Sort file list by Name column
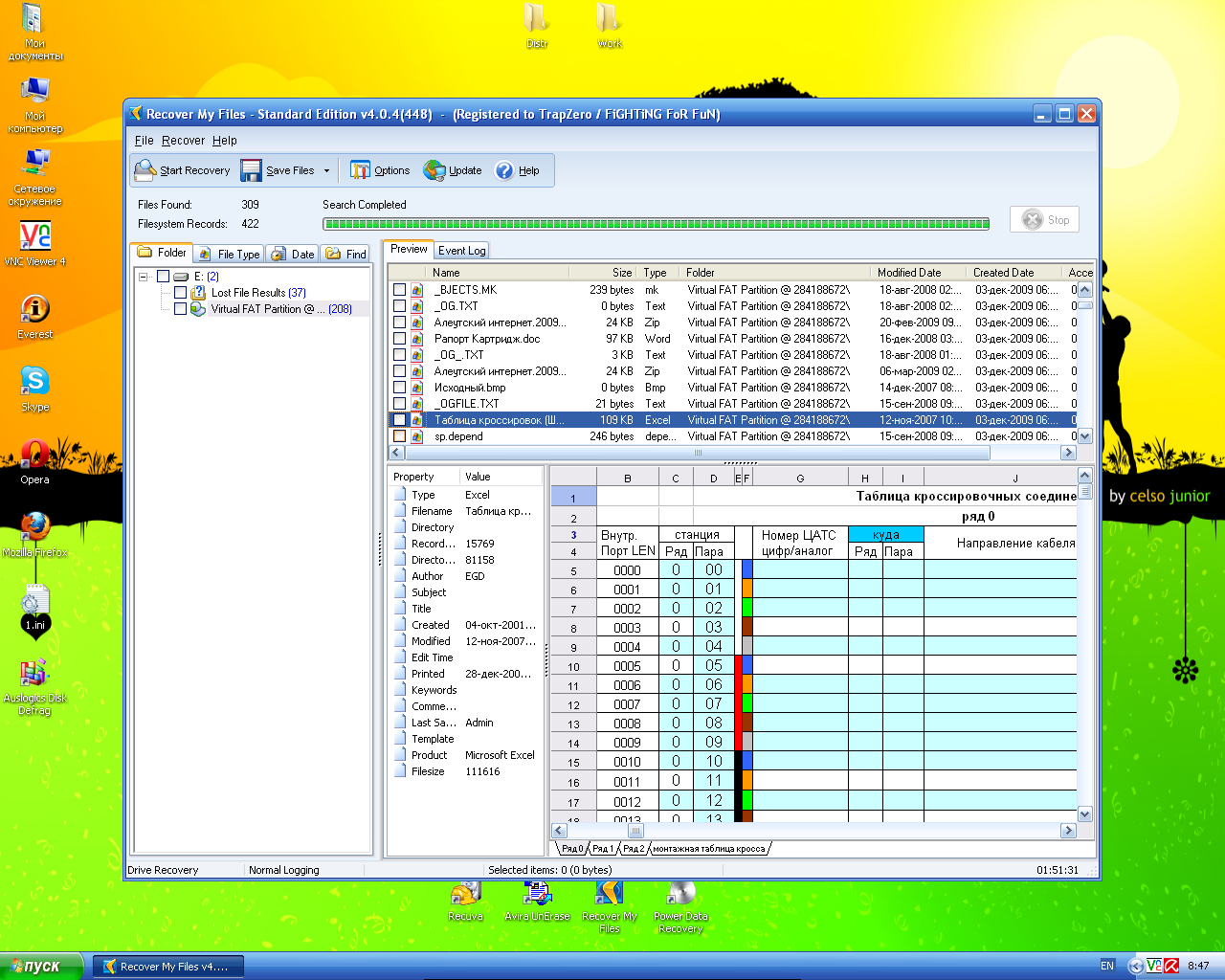The image size is (1225, 980). click(x=498, y=273)
